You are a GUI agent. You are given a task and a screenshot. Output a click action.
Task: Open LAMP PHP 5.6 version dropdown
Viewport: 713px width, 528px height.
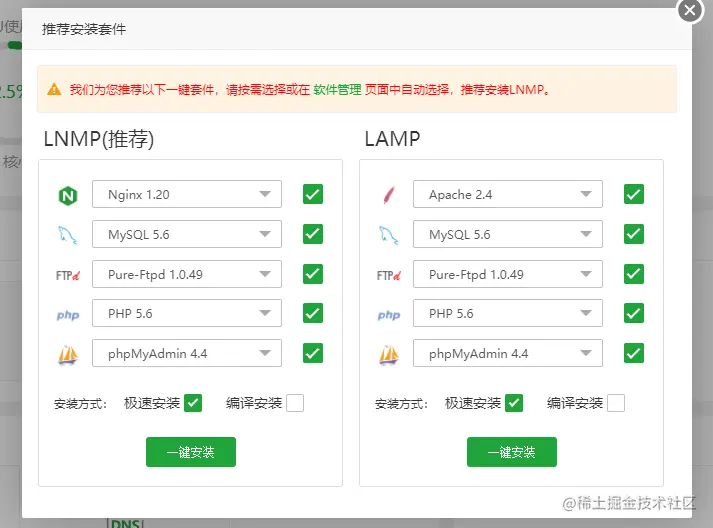coord(508,313)
